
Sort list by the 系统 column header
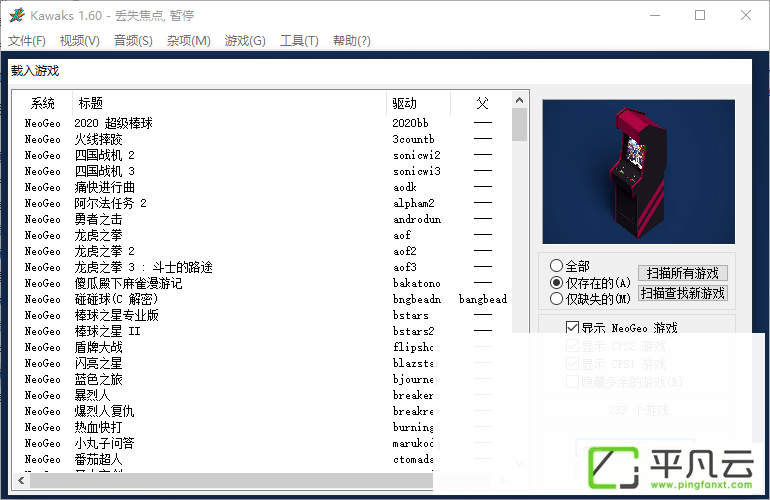43,103
